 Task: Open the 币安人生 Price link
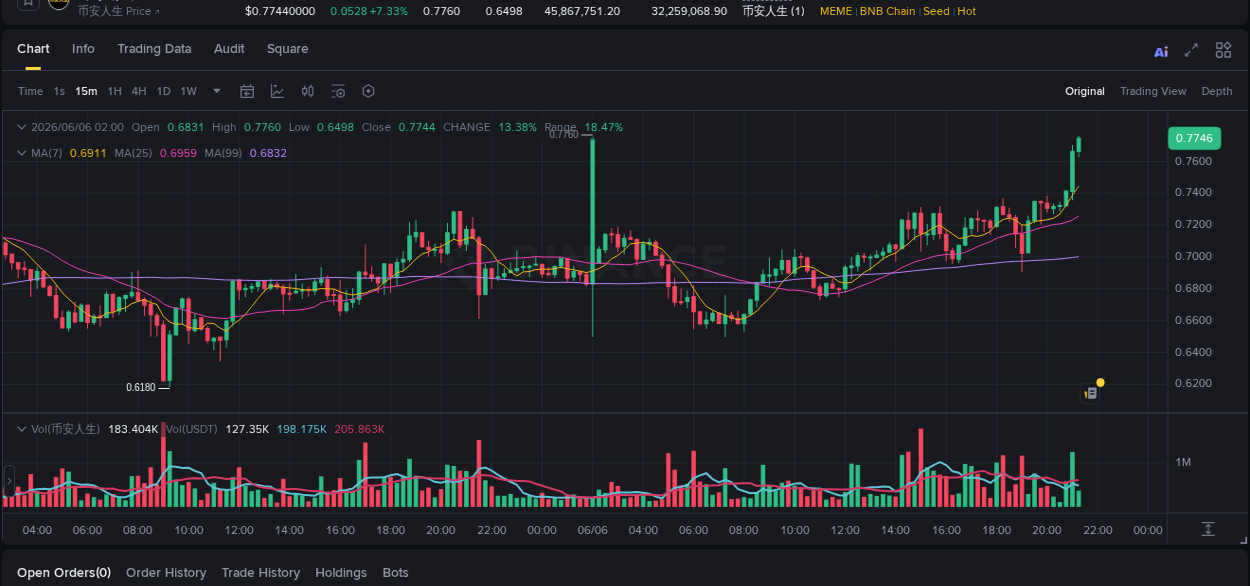pyautogui.click(x=118, y=11)
